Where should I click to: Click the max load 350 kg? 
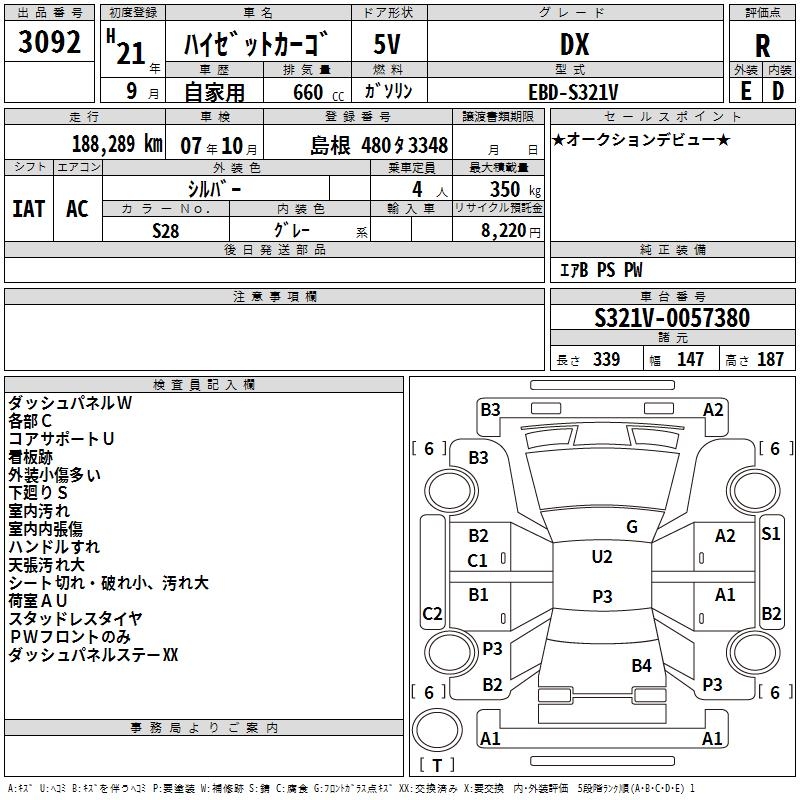coord(515,190)
